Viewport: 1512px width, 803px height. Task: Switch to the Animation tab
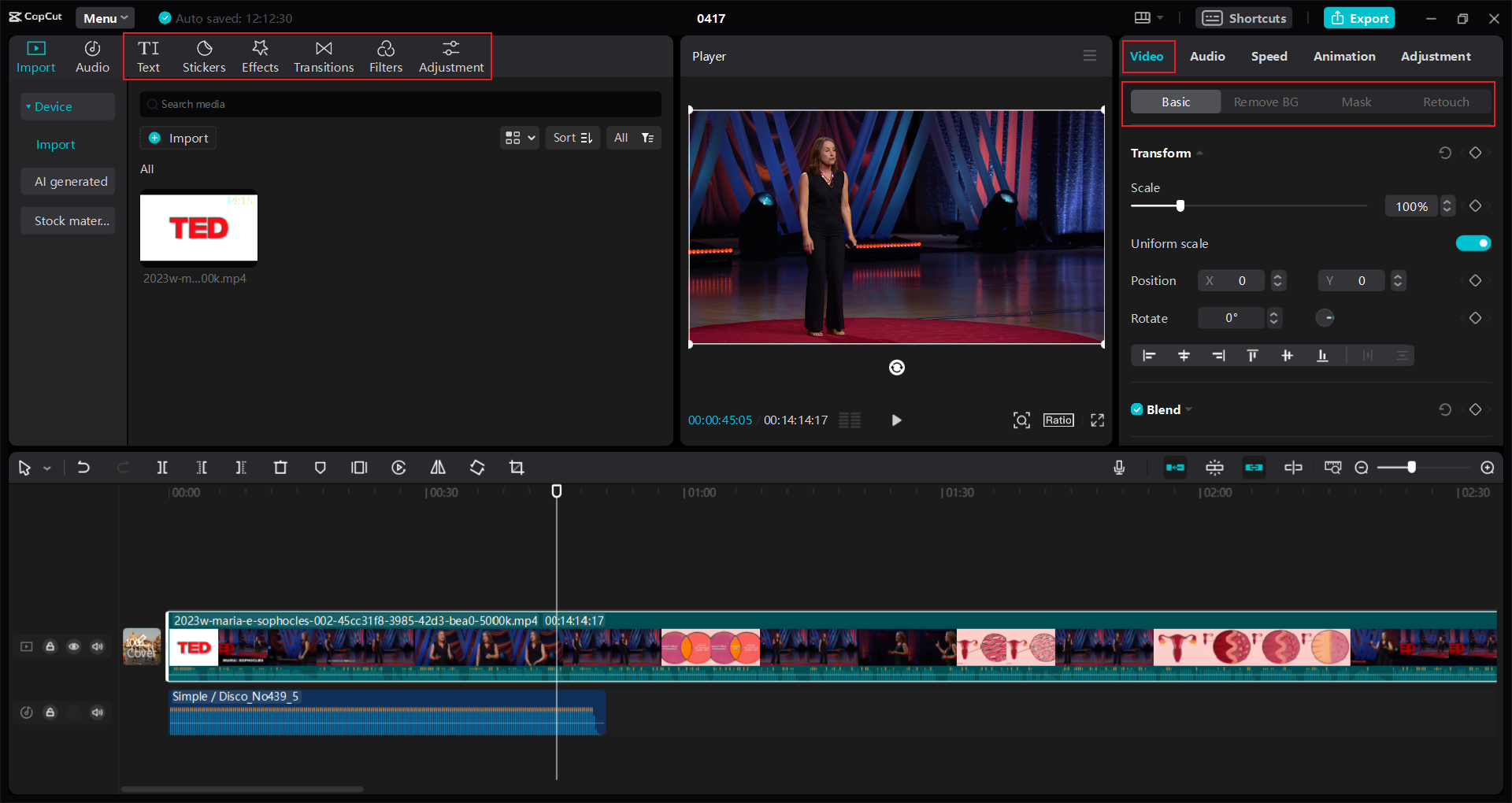(x=1344, y=56)
